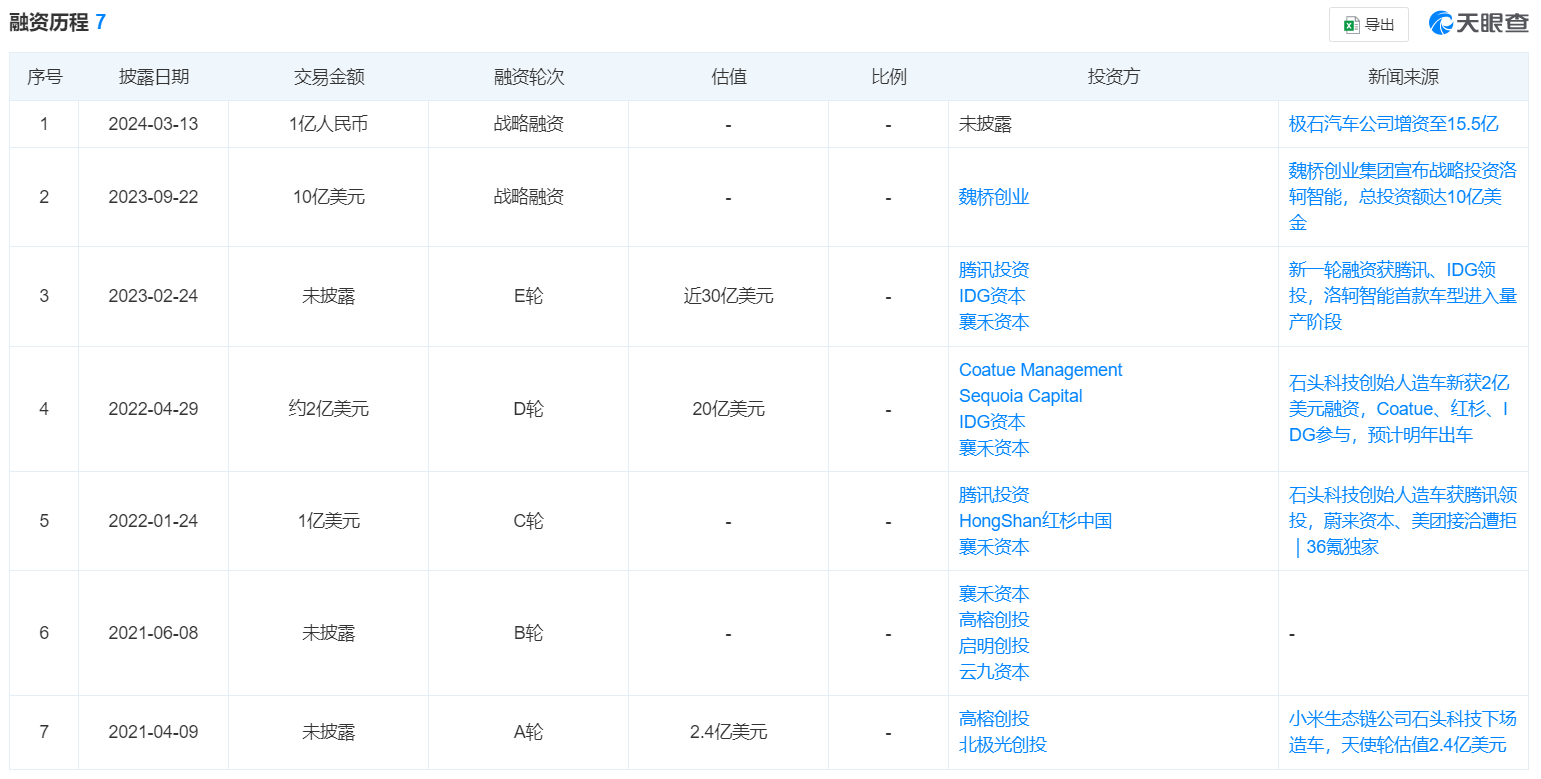Click the 披露日期 column header
Image resolution: width=1541 pixels, height=779 pixels.
click(x=153, y=77)
